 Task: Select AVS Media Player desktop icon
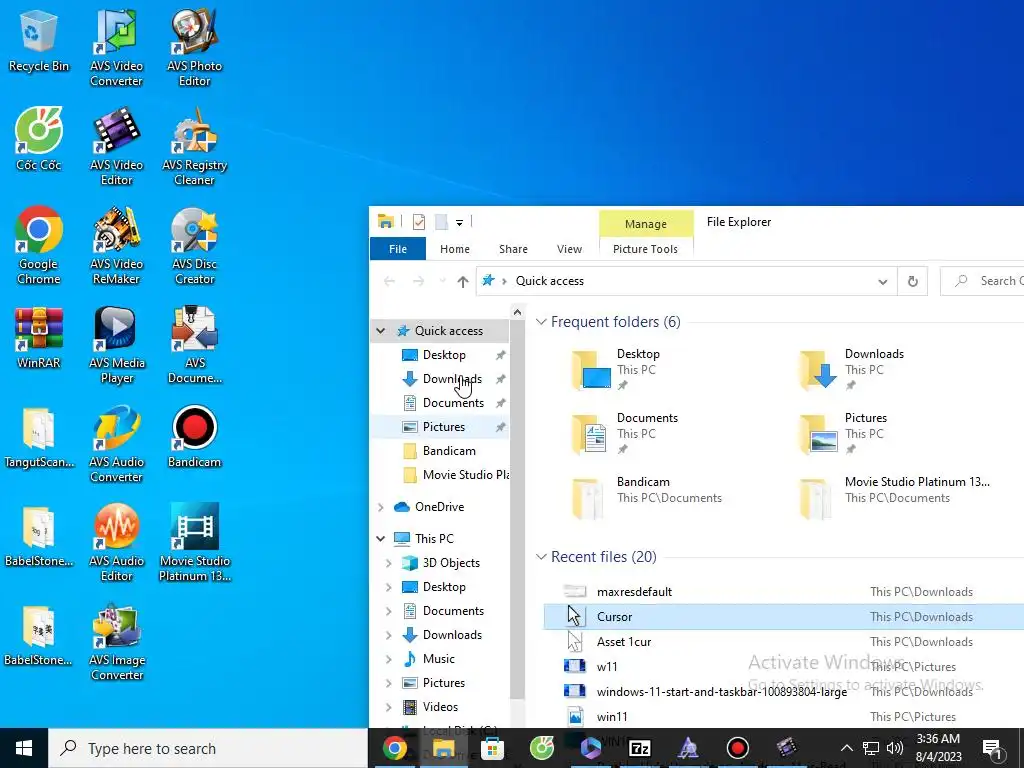[116, 345]
